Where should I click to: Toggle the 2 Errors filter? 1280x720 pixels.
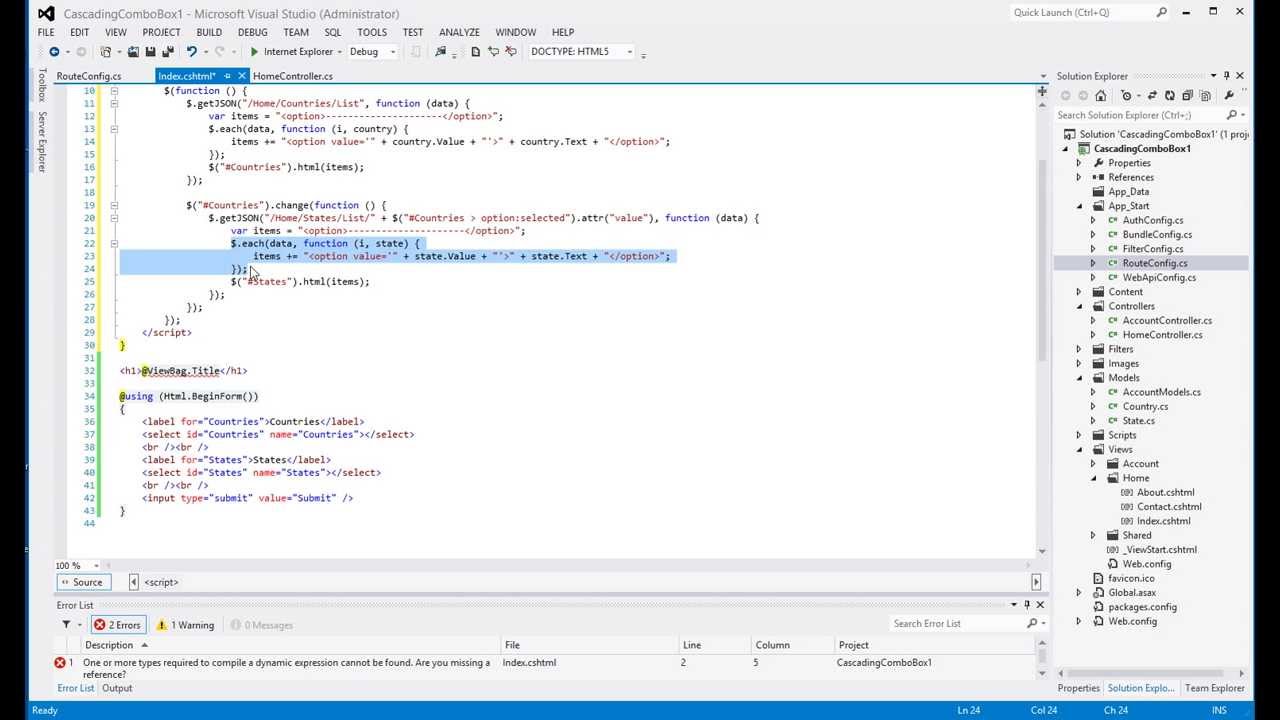coord(118,625)
